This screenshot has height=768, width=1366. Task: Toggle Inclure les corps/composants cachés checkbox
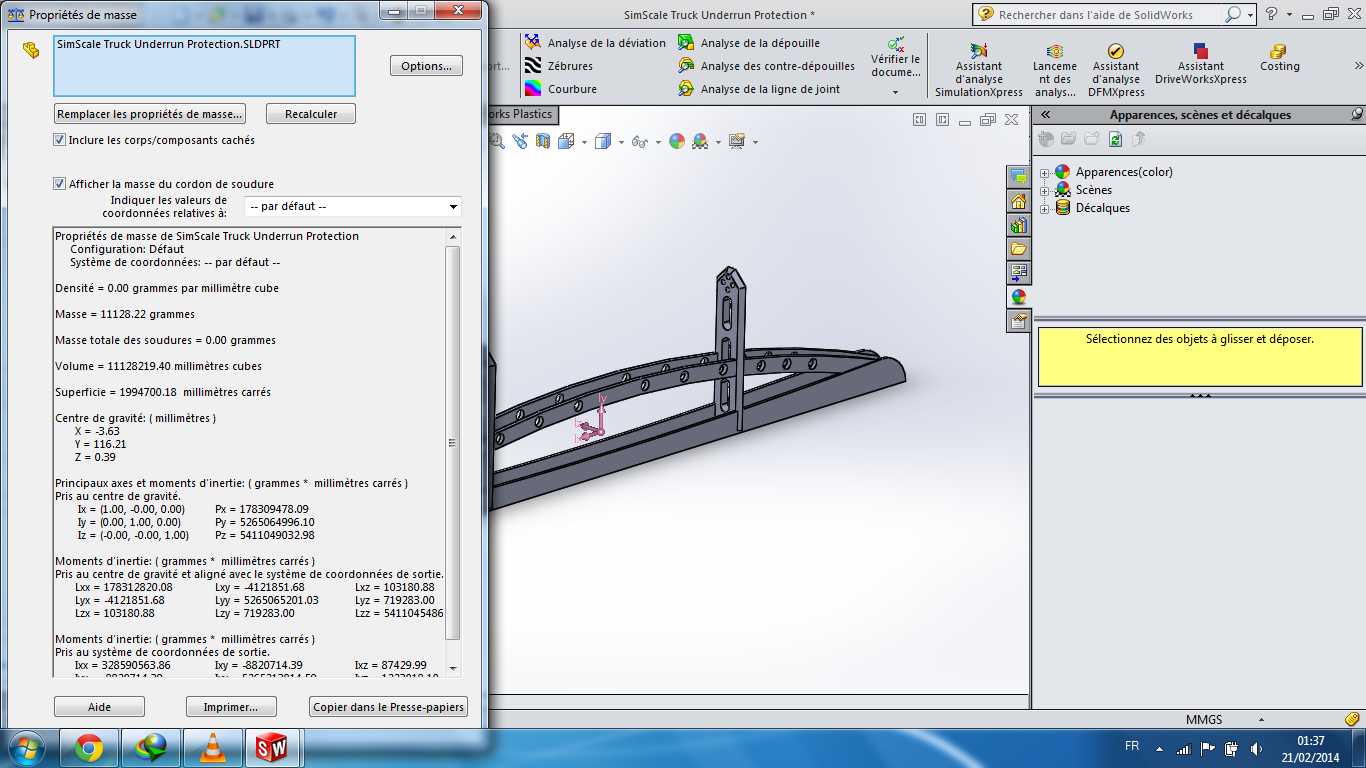[60, 140]
